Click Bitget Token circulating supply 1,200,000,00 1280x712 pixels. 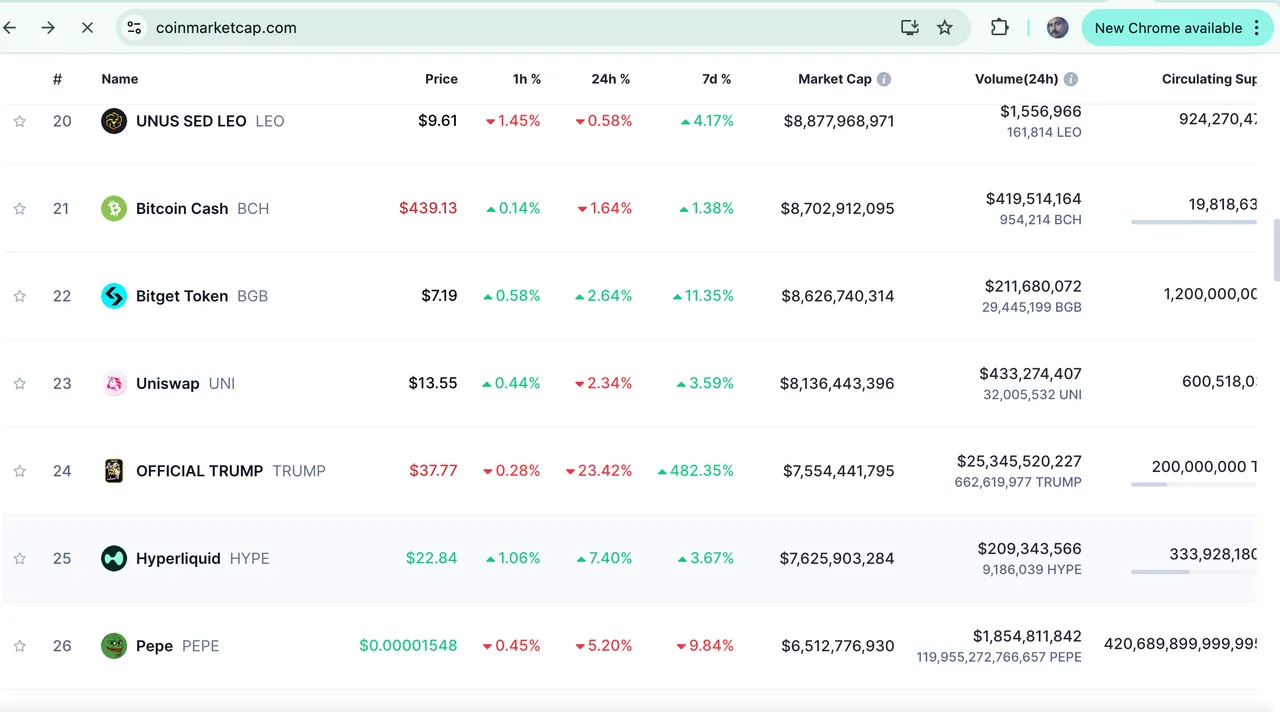(x=1210, y=294)
